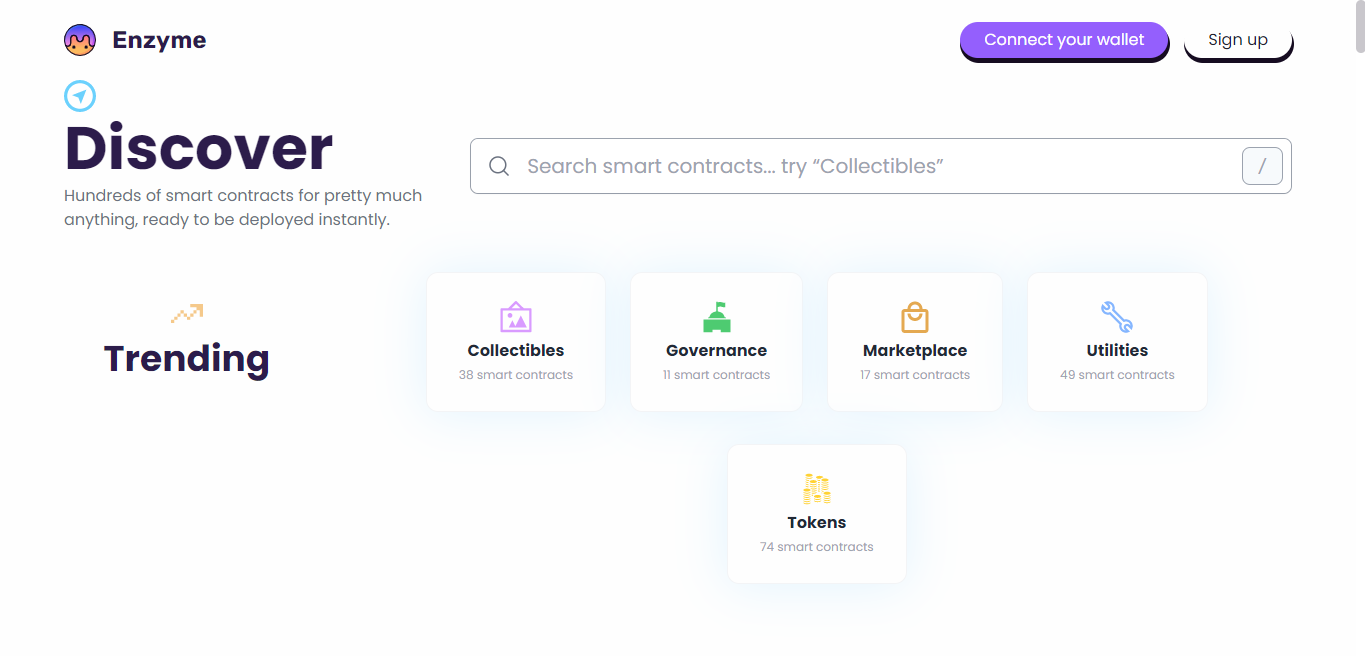
Task: Click the yellow Tokens coin stack icon
Action: pos(817,489)
